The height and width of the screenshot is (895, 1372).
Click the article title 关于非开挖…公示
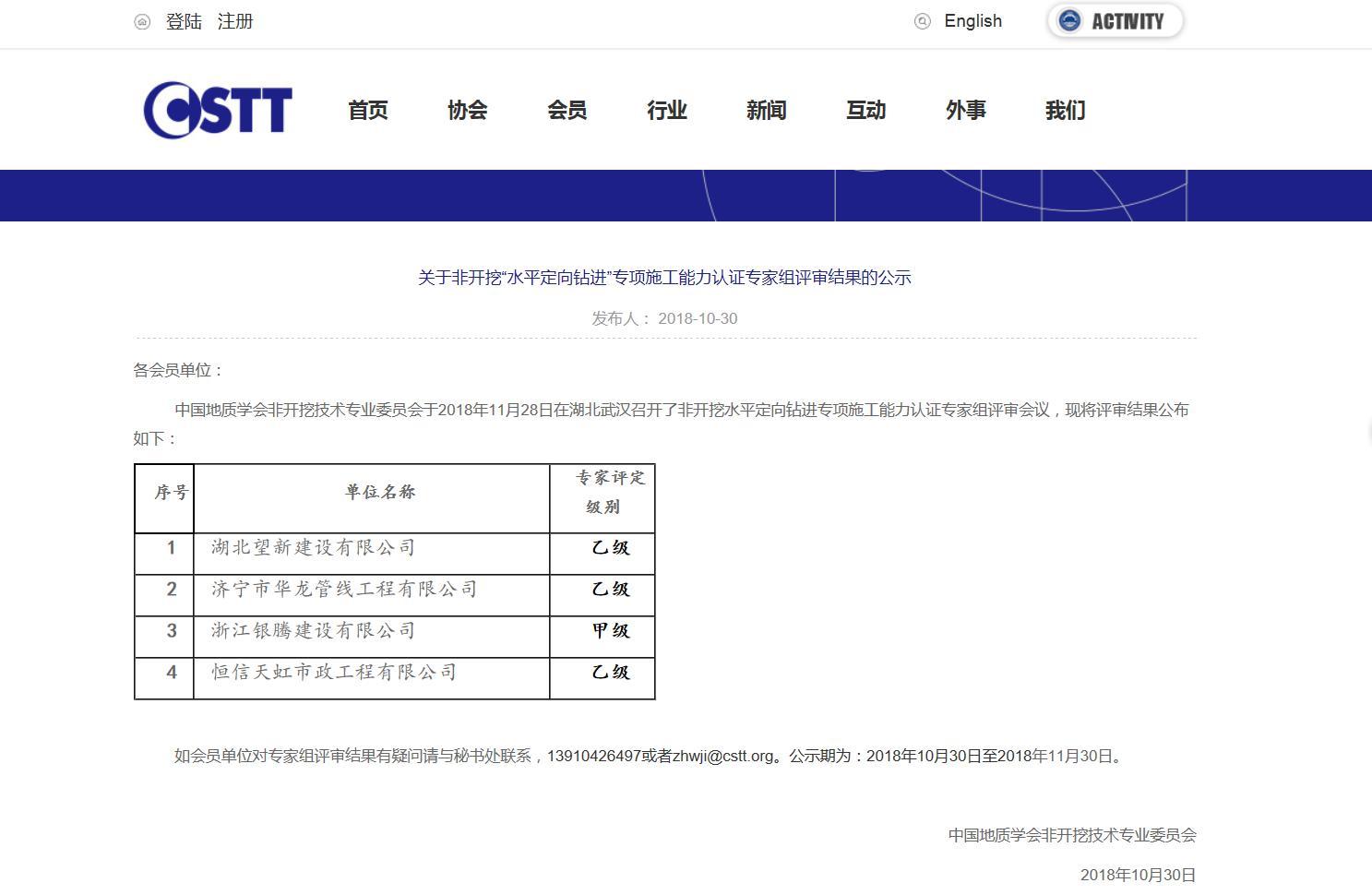tap(664, 278)
